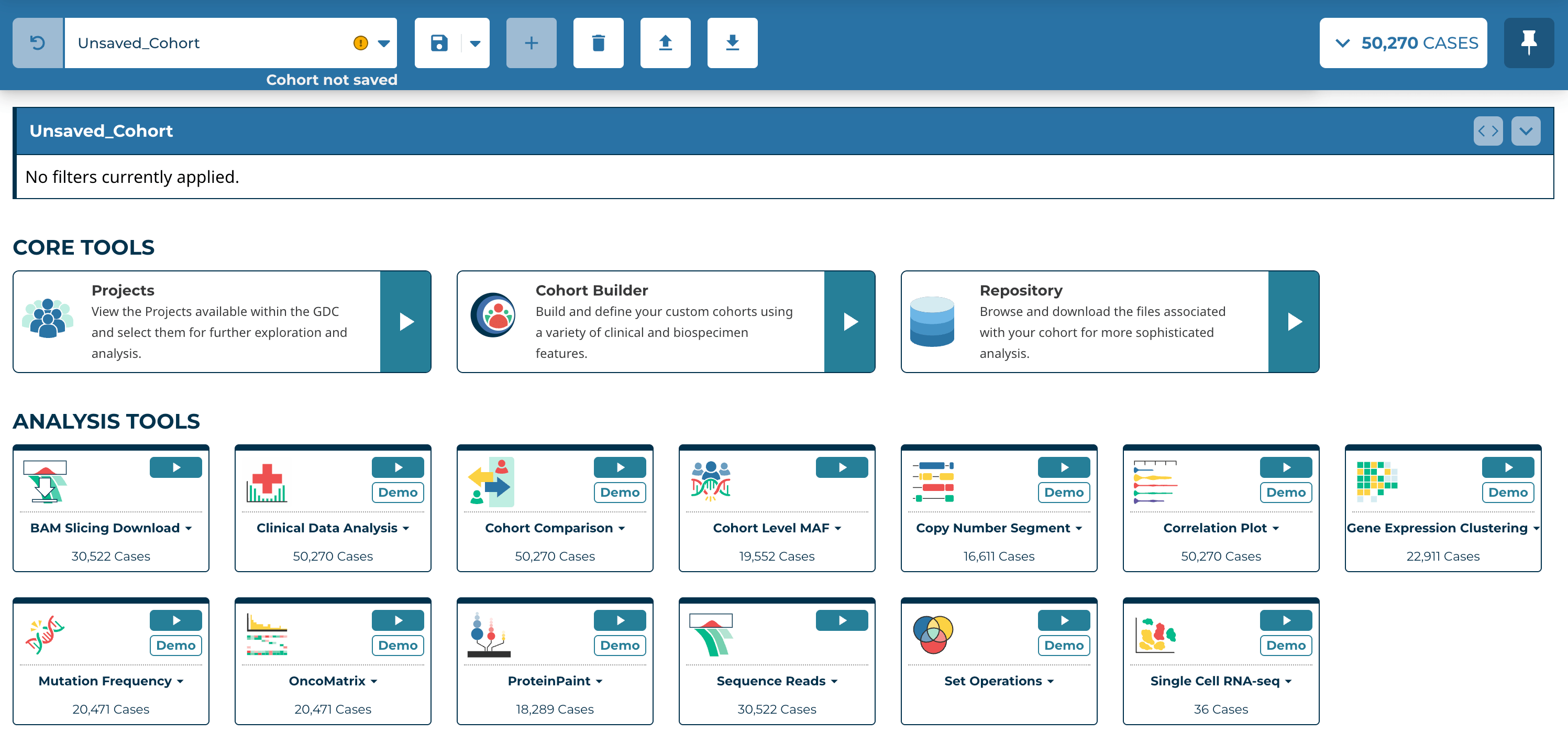Open the Repository core tool arrow
Screen dimensions: 1568x743
[1294, 322]
